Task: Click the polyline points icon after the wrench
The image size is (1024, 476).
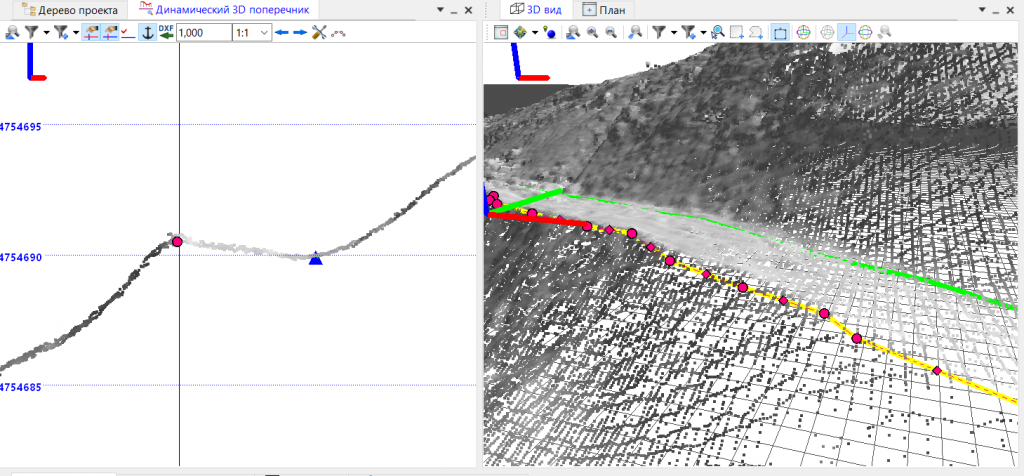Action: [339, 33]
